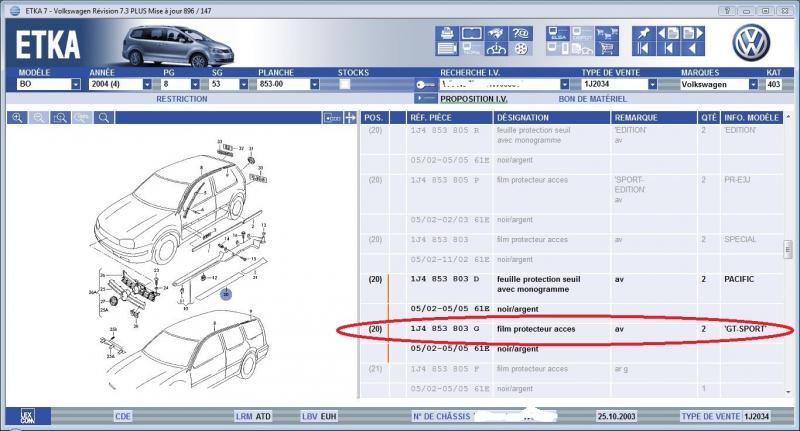The height and width of the screenshot is (431, 800).
Task: Click the car info icon
Action: 496,49
